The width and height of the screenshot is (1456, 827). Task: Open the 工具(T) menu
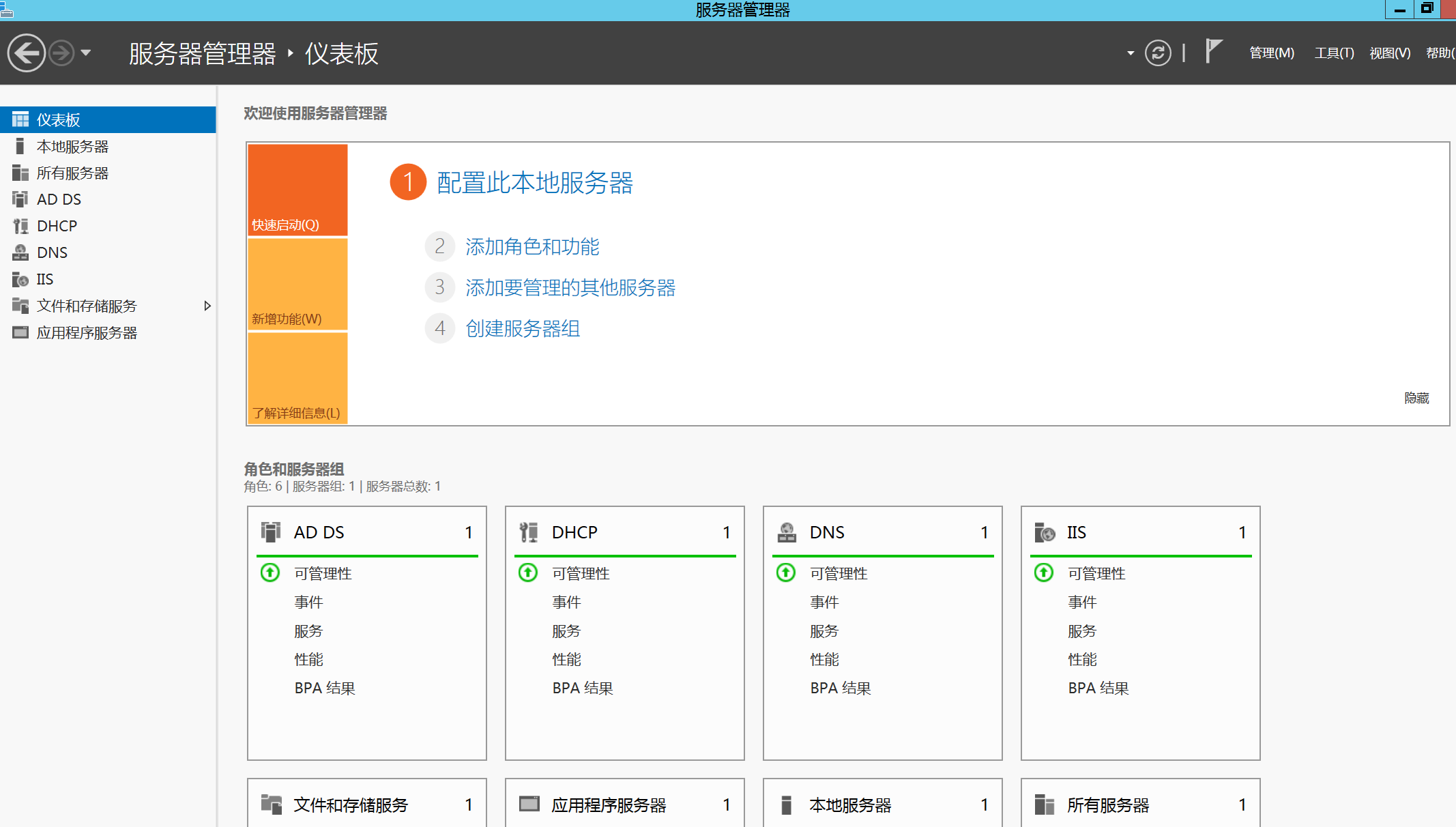click(1334, 53)
